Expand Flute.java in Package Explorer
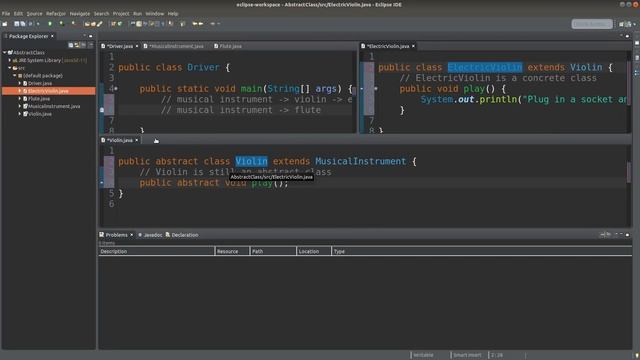Image resolution: width=640 pixels, height=360 pixels. tap(20, 99)
